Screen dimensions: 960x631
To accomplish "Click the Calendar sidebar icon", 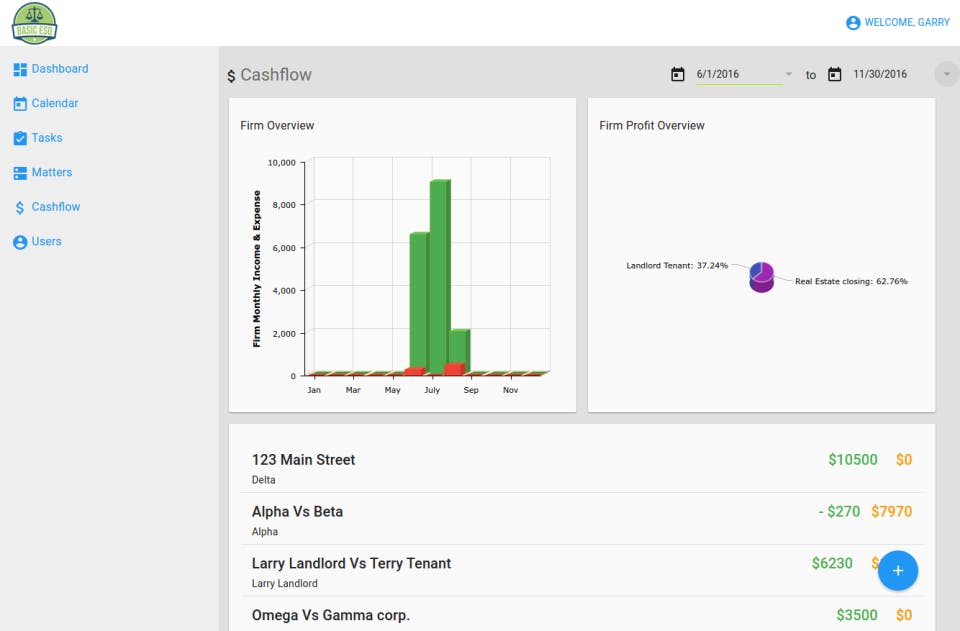I will click(x=20, y=103).
